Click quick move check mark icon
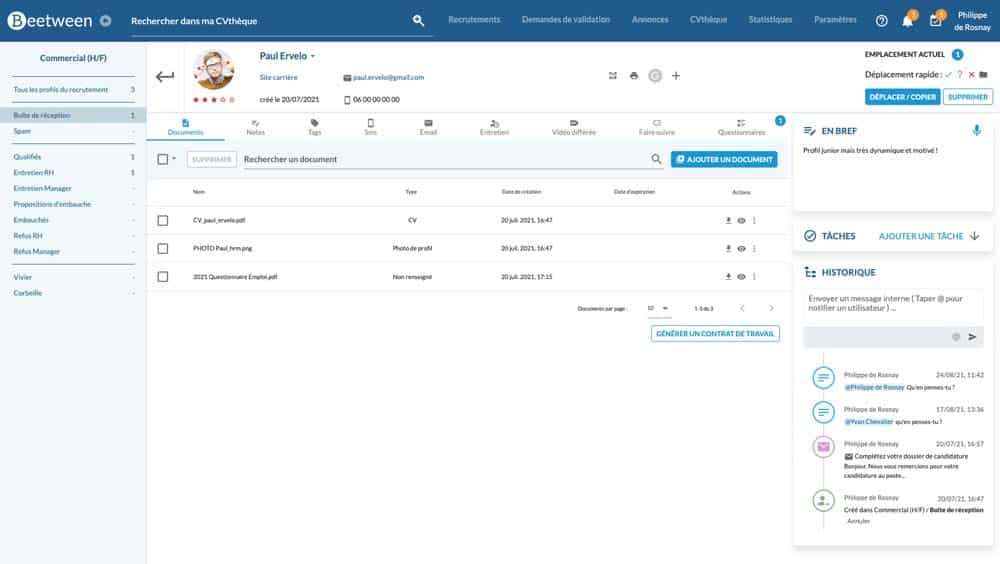 (x=948, y=75)
